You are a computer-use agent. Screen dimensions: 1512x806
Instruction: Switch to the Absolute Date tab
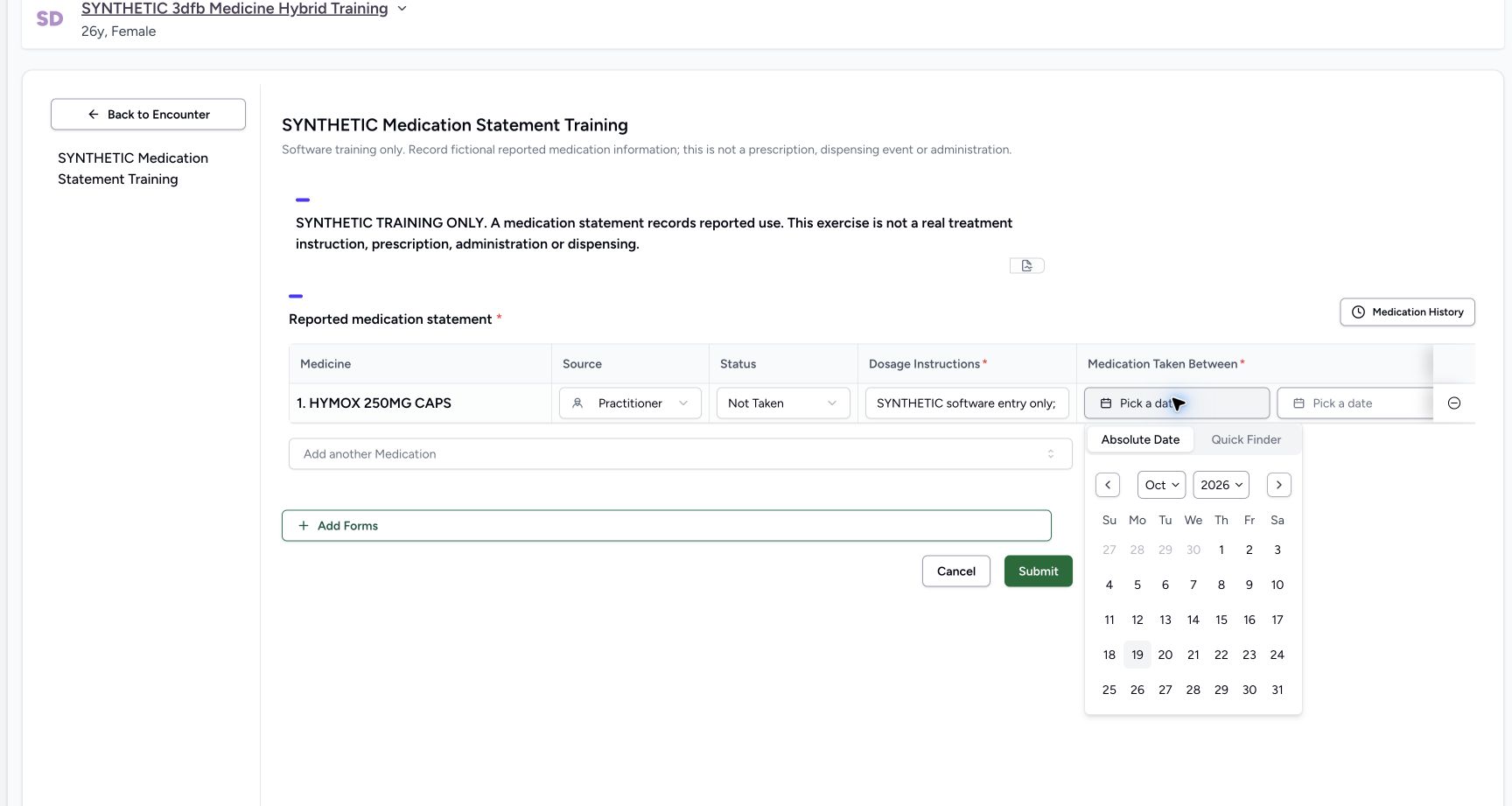pos(1140,439)
